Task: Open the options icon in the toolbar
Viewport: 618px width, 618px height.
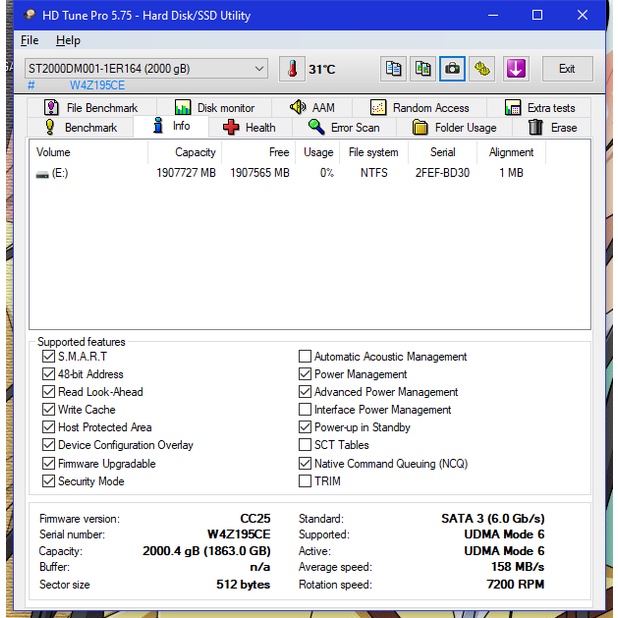Action: [x=483, y=69]
